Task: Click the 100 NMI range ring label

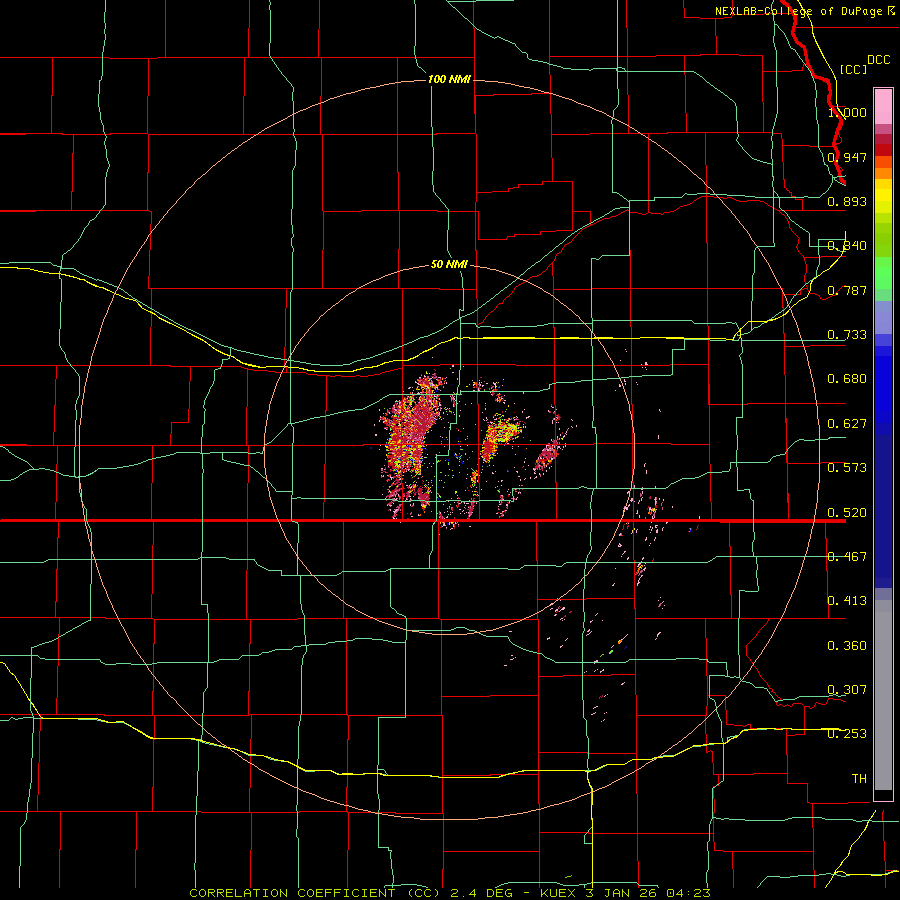Action: 449,79
